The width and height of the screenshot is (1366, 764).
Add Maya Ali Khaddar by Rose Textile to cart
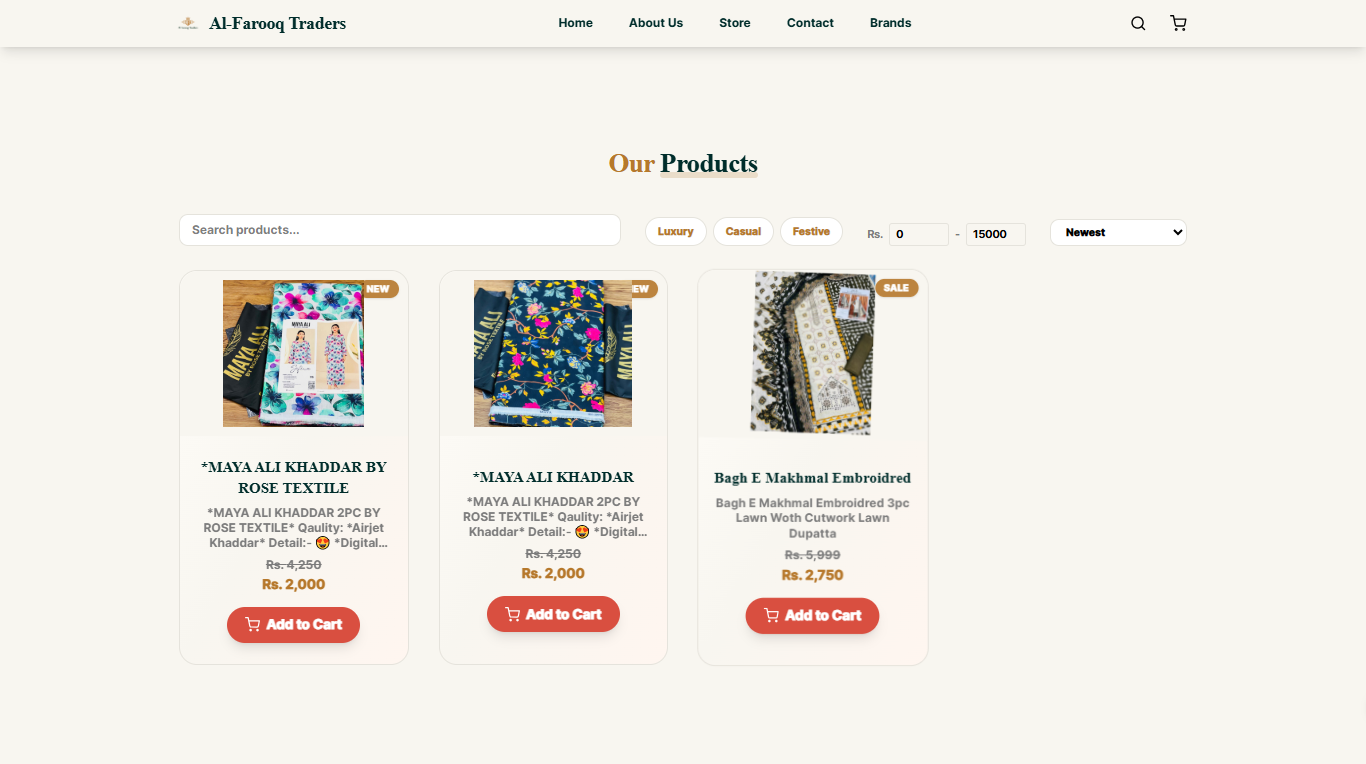293,625
